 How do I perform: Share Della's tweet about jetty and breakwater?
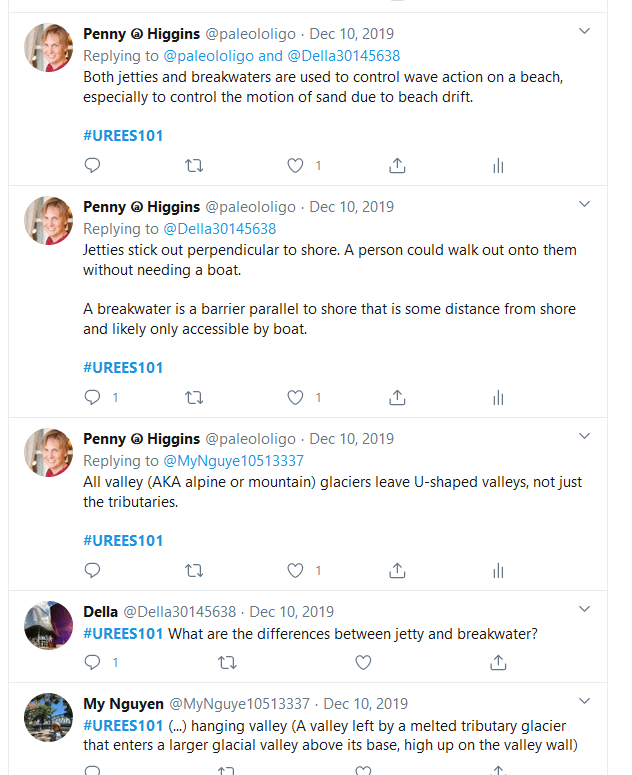point(498,662)
